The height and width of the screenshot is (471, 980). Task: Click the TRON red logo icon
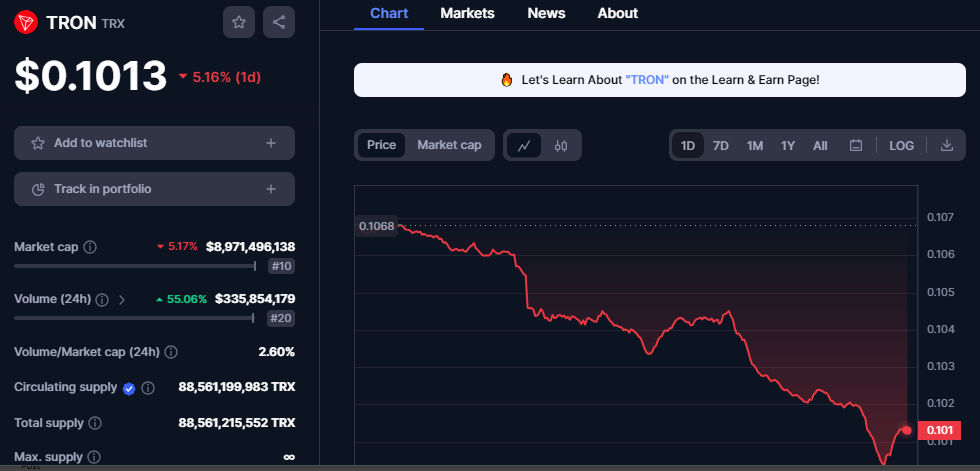click(x=26, y=22)
